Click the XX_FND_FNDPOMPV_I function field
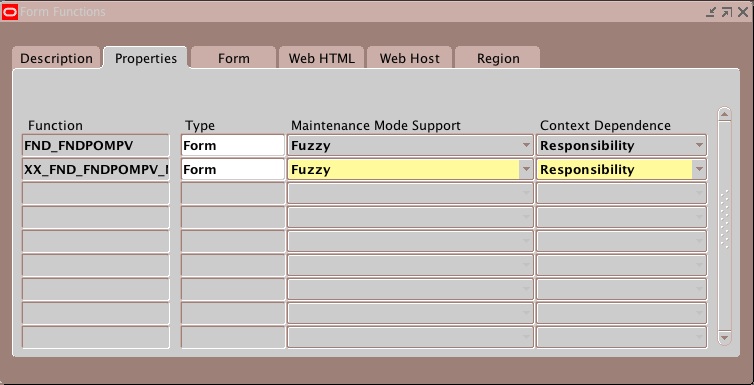754x385 pixels. pos(96,169)
